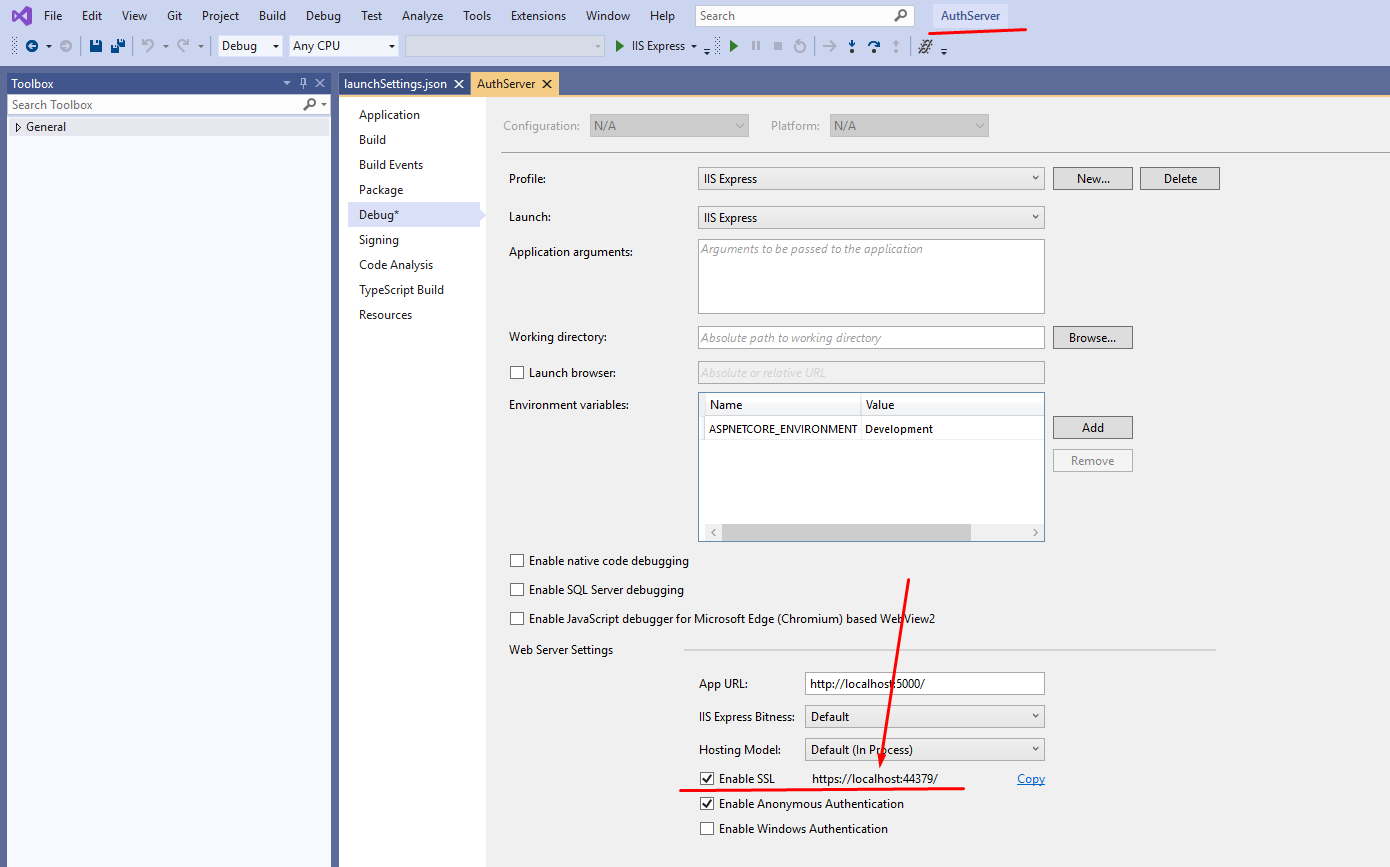
Task: Click the search magnifier icon in top search box
Action: click(901, 16)
